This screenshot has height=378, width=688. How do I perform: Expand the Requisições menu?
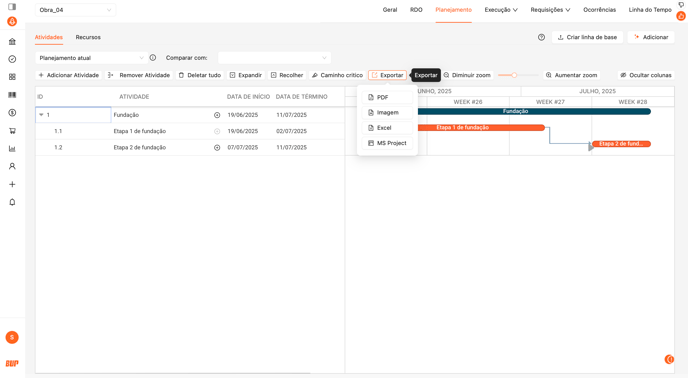[550, 10]
